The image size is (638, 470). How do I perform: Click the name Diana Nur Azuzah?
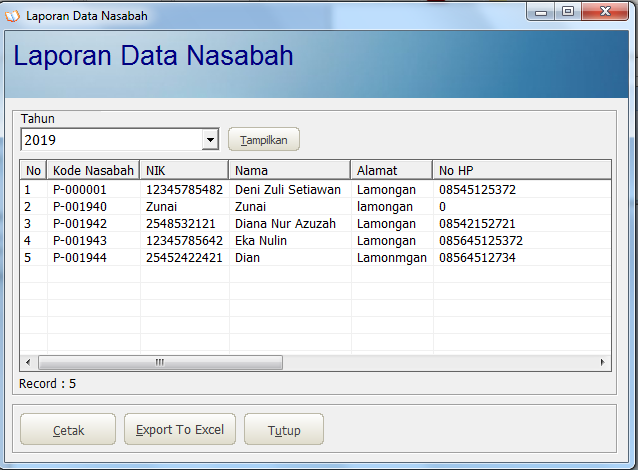pyautogui.click(x=285, y=224)
